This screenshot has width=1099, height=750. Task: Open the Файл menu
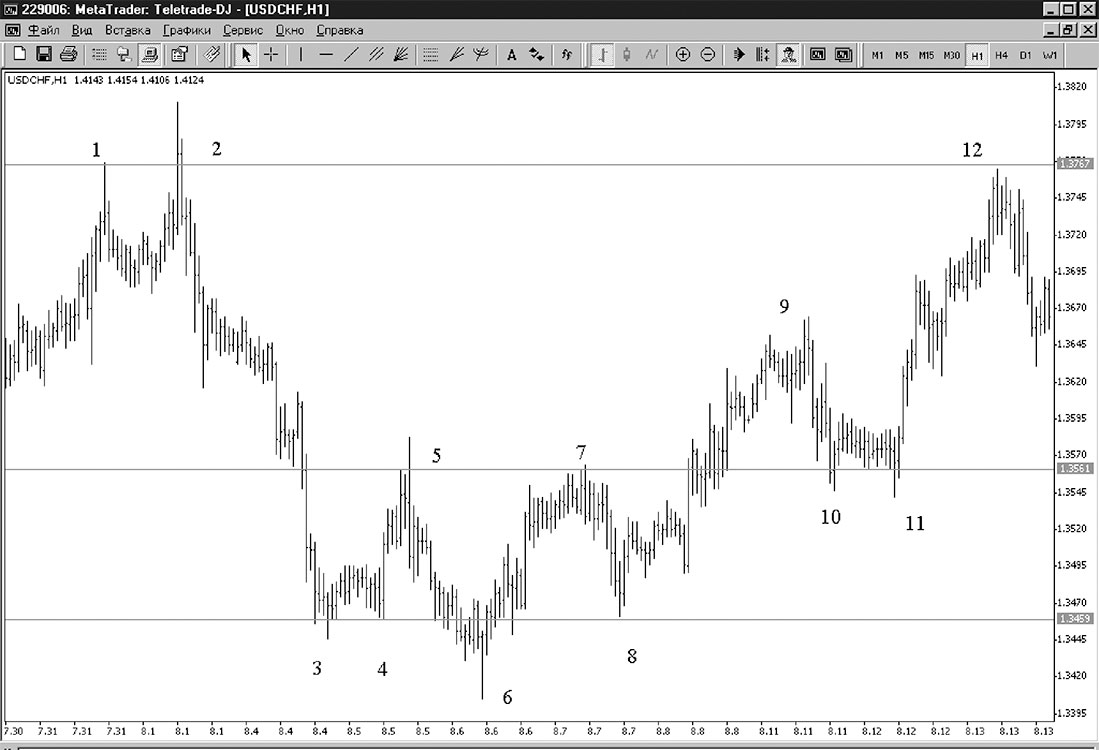pyautogui.click(x=43, y=30)
